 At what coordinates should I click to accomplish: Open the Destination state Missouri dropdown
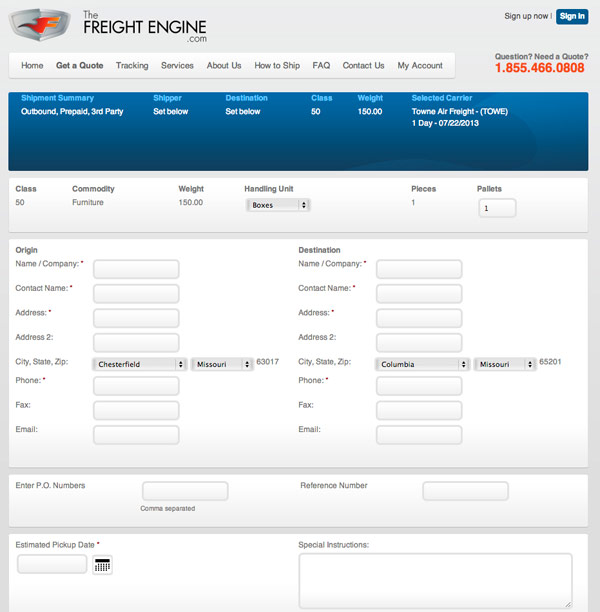click(504, 365)
